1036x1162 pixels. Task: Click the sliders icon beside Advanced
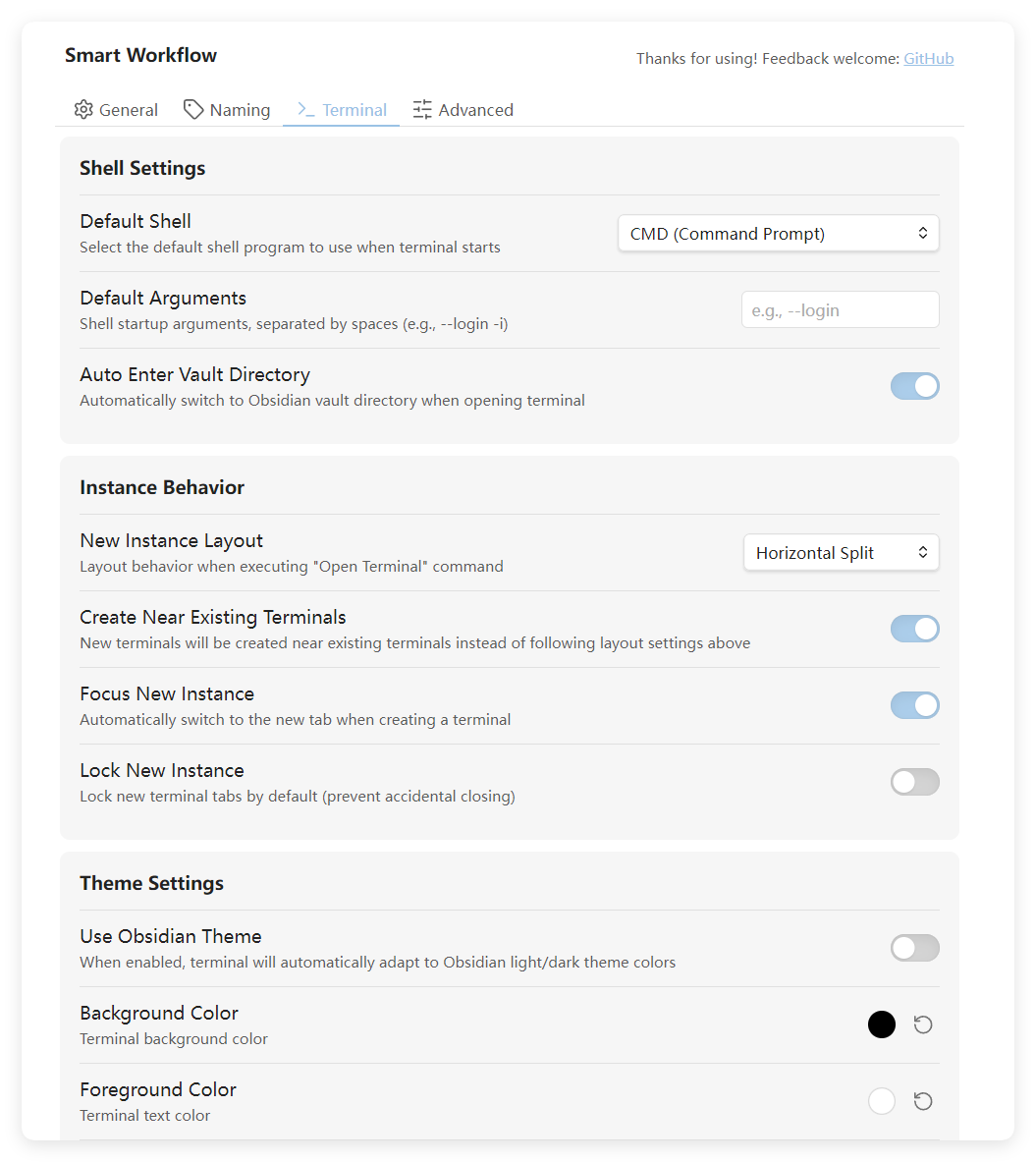coord(422,110)
